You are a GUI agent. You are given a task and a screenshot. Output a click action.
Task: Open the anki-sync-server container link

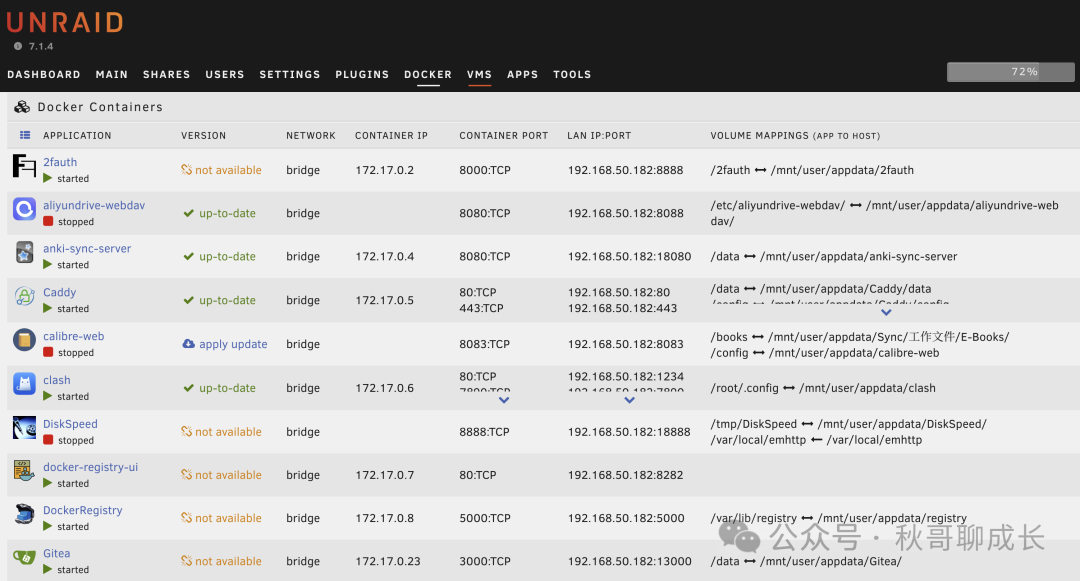(x=87, y=249)
